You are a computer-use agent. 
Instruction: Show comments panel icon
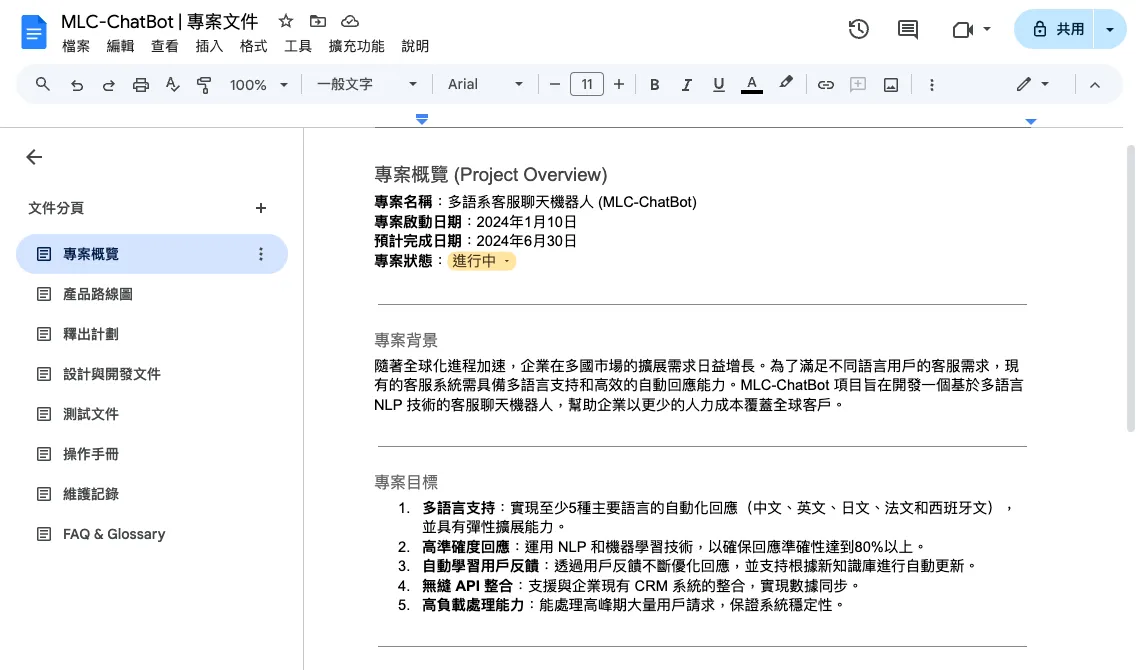click(x=907, y=29)
